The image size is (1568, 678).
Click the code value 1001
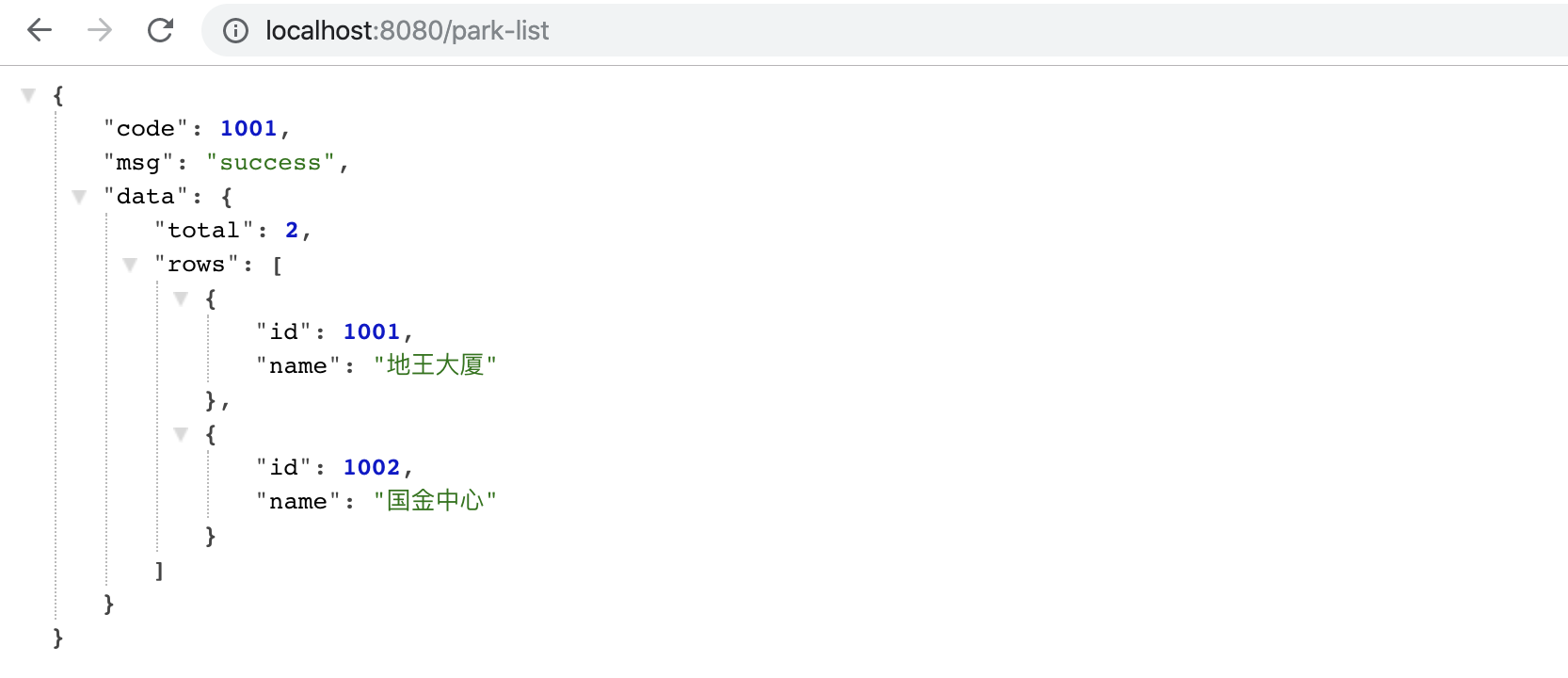[248, 129]
